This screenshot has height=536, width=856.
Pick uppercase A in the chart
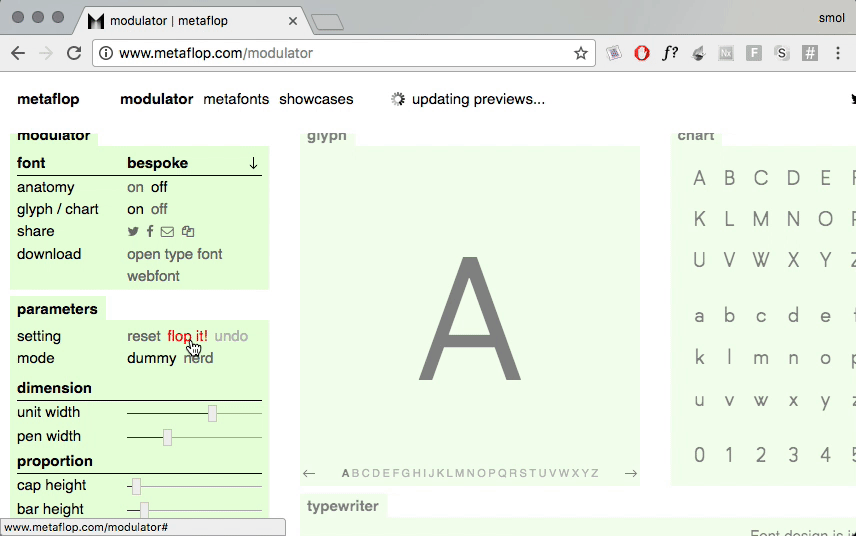pos(699,178)
